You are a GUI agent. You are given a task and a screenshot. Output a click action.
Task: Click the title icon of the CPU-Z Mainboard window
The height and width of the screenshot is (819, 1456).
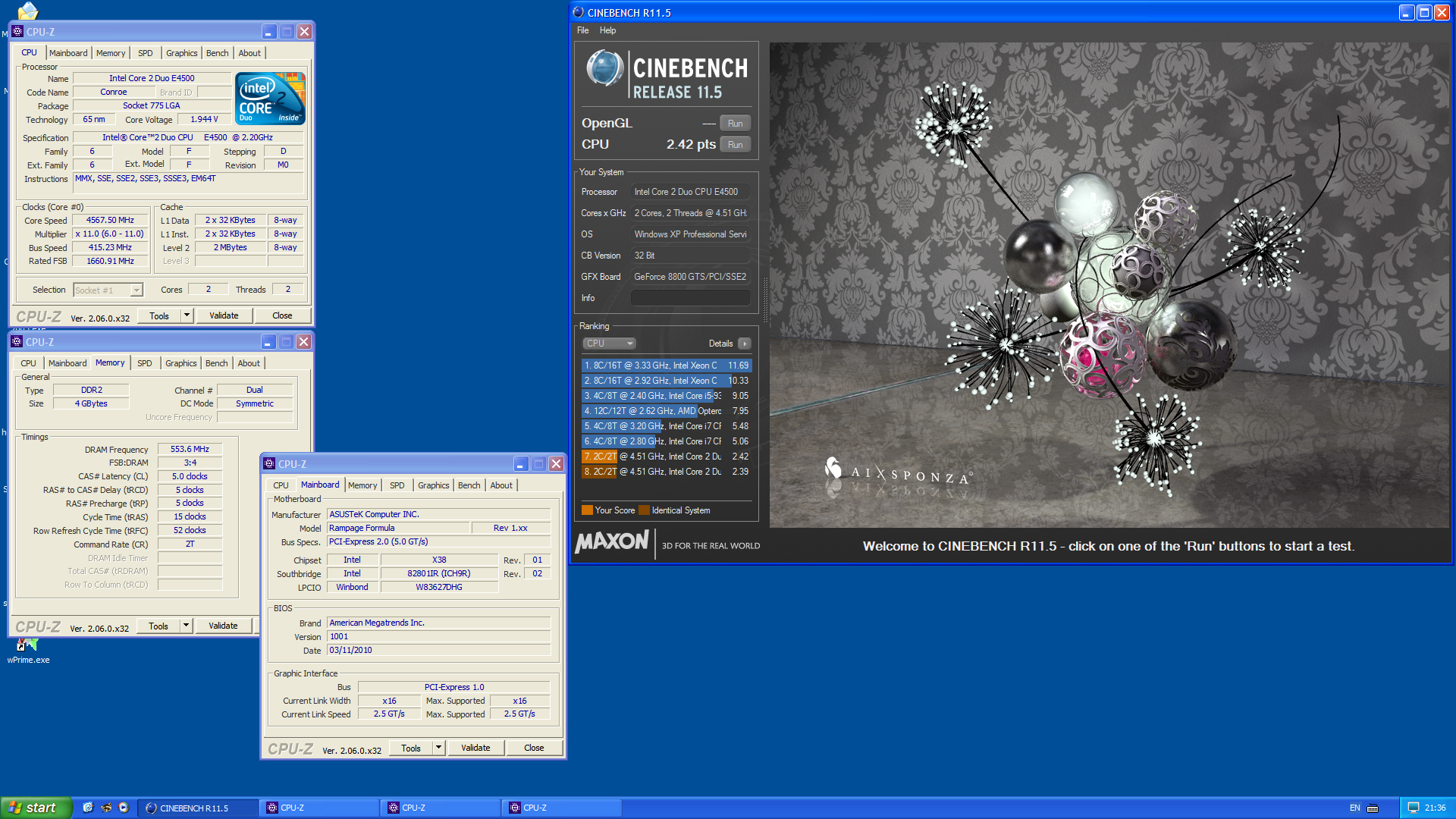pos(269,464)
